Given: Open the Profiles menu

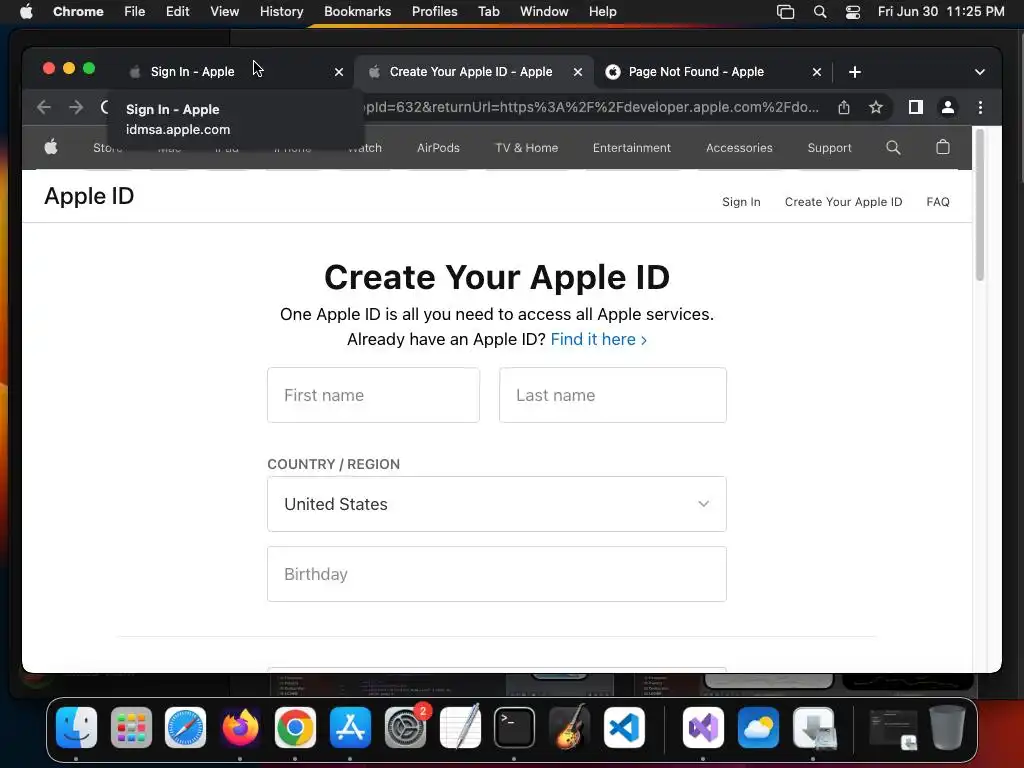Looking at the screenshot, I should pyautogui.click(x=435, y=12).
